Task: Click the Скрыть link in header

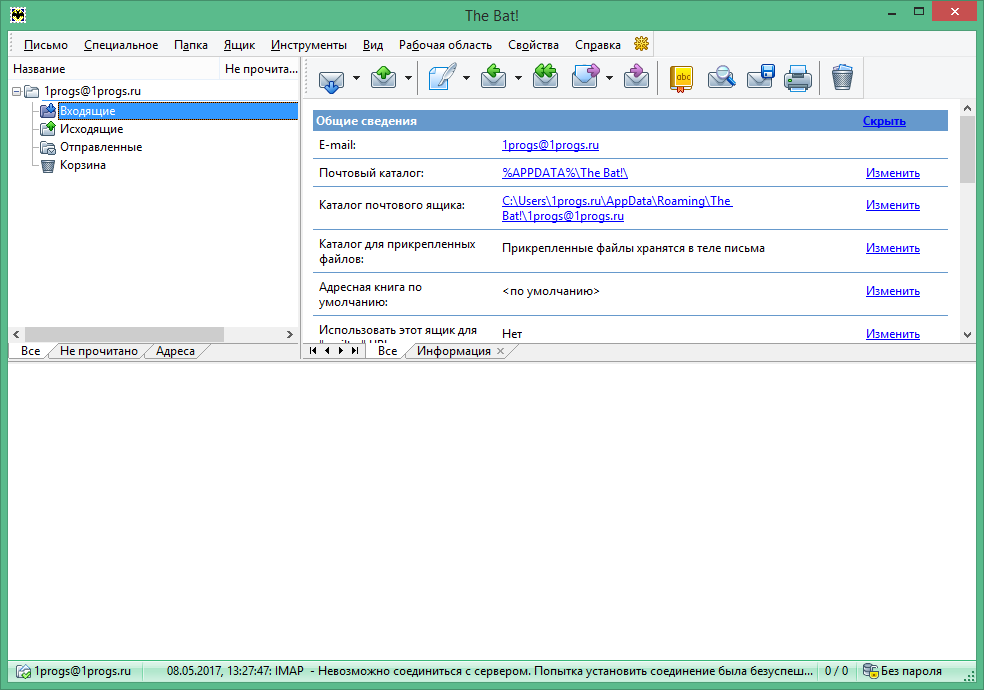Action: click(x=884, y=121)
